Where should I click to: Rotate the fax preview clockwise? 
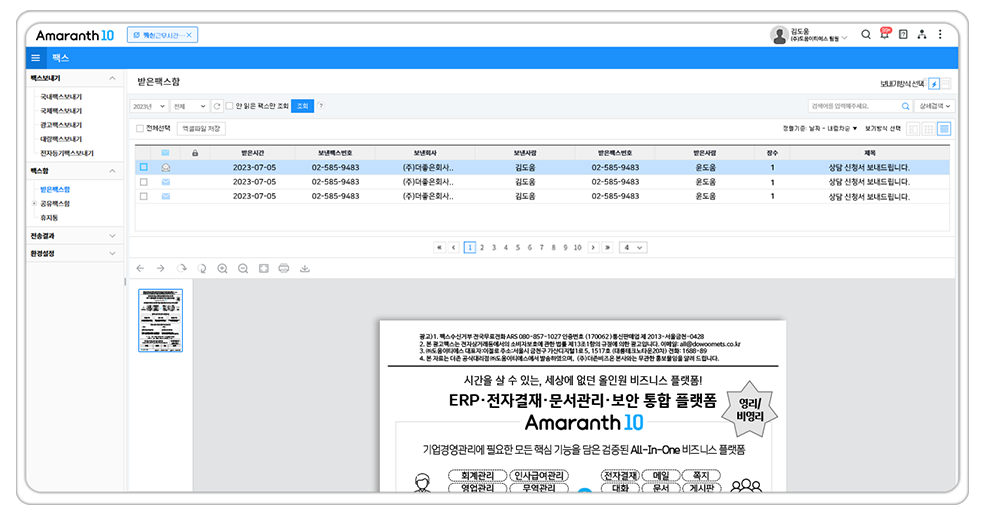182,269
